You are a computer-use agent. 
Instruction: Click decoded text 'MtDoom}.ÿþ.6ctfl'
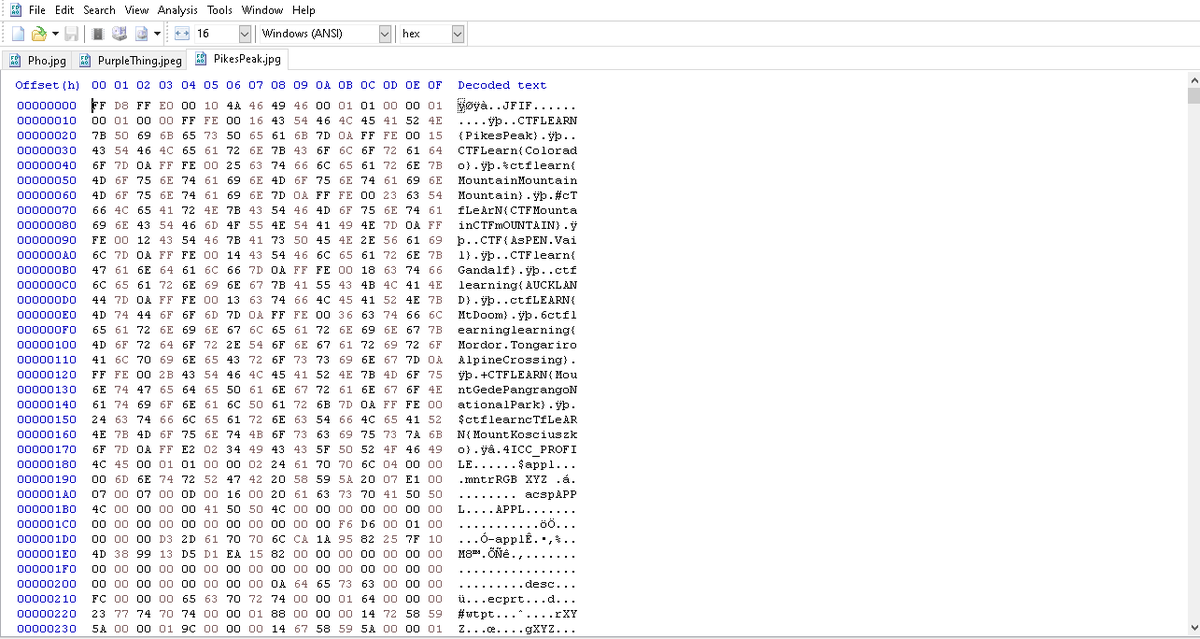pyautogui.click(x=517, y=315)
